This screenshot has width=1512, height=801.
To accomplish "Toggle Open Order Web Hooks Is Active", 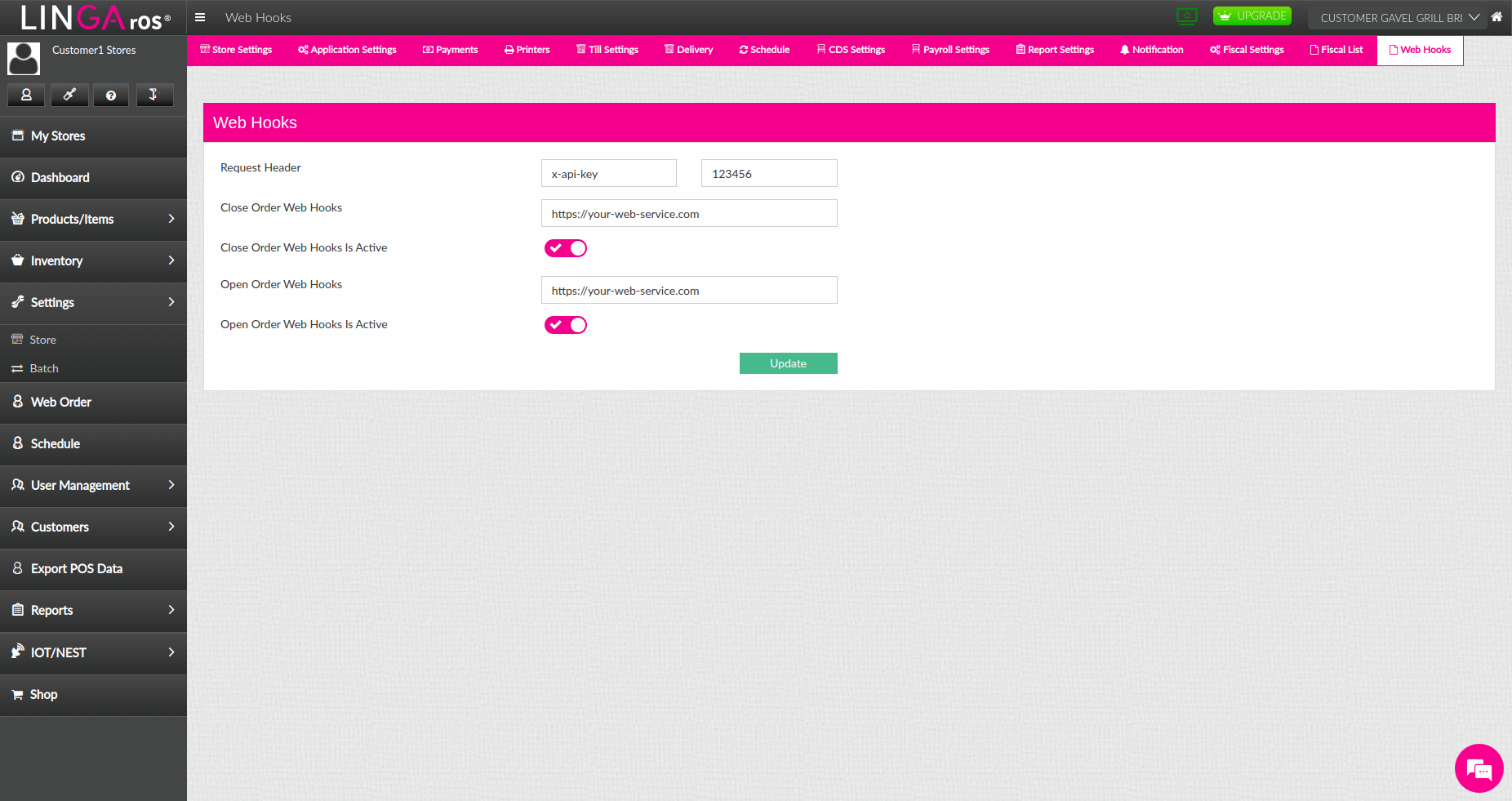I will (x=566, y=325).
